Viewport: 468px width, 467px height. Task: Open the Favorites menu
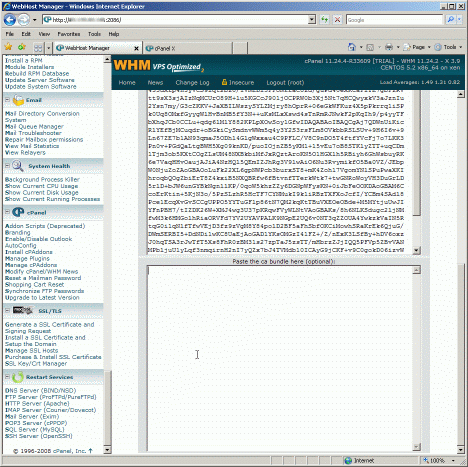coord(69,34)
